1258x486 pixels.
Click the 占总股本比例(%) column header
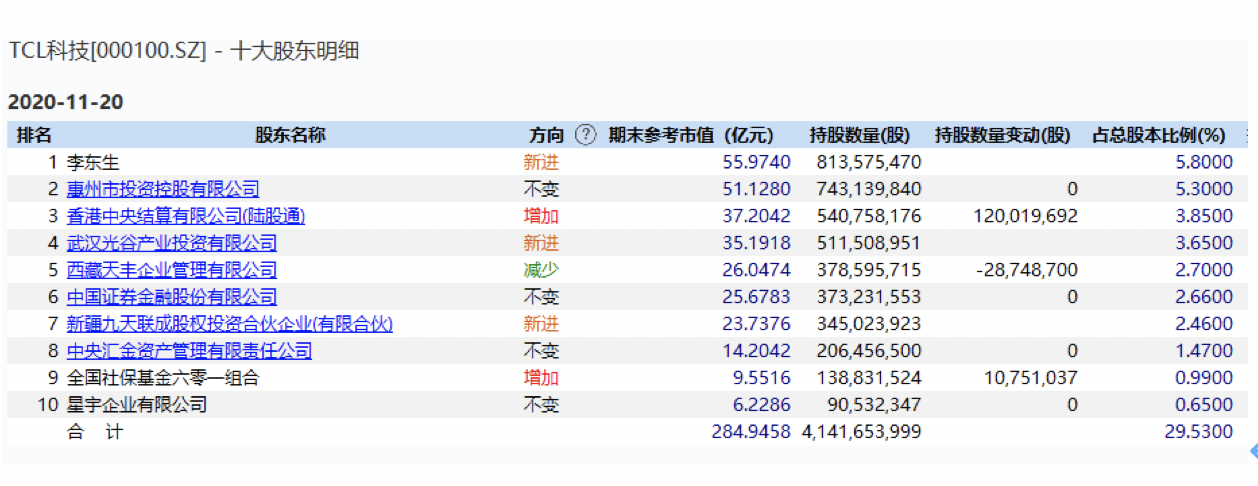[1158, 135]
